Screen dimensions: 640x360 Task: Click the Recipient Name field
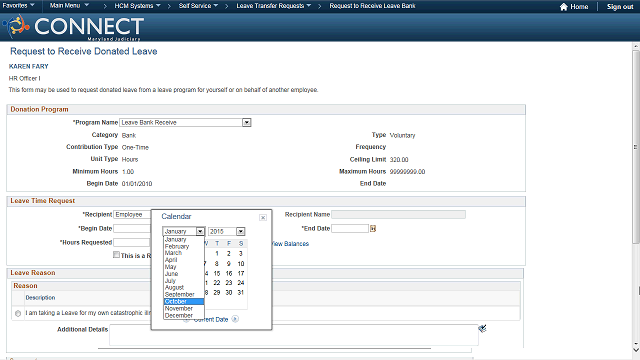pyautogui.click(x=398, y=215)
